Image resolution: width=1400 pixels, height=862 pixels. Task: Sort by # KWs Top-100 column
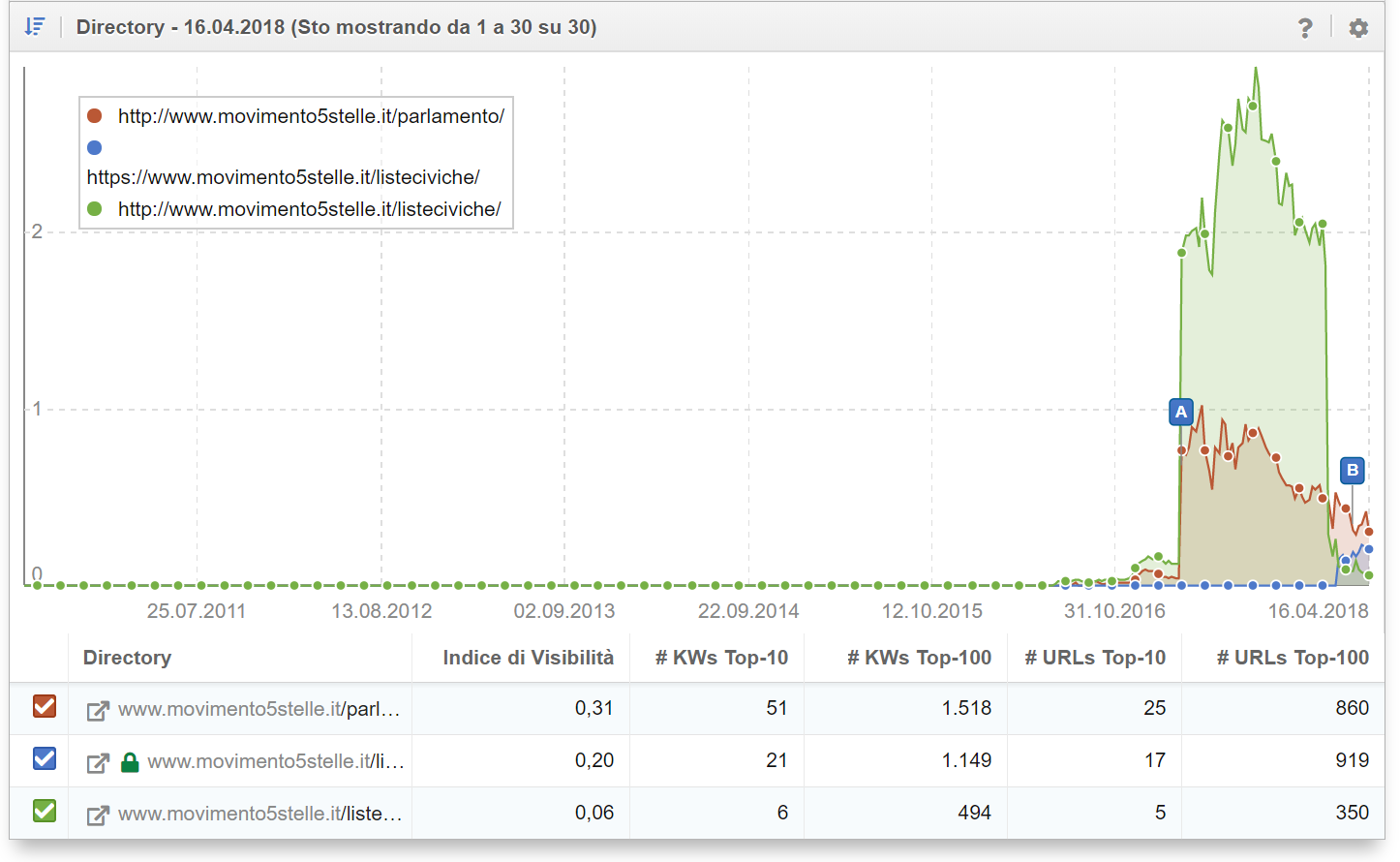pyautogui.click(x=919, y=658)
